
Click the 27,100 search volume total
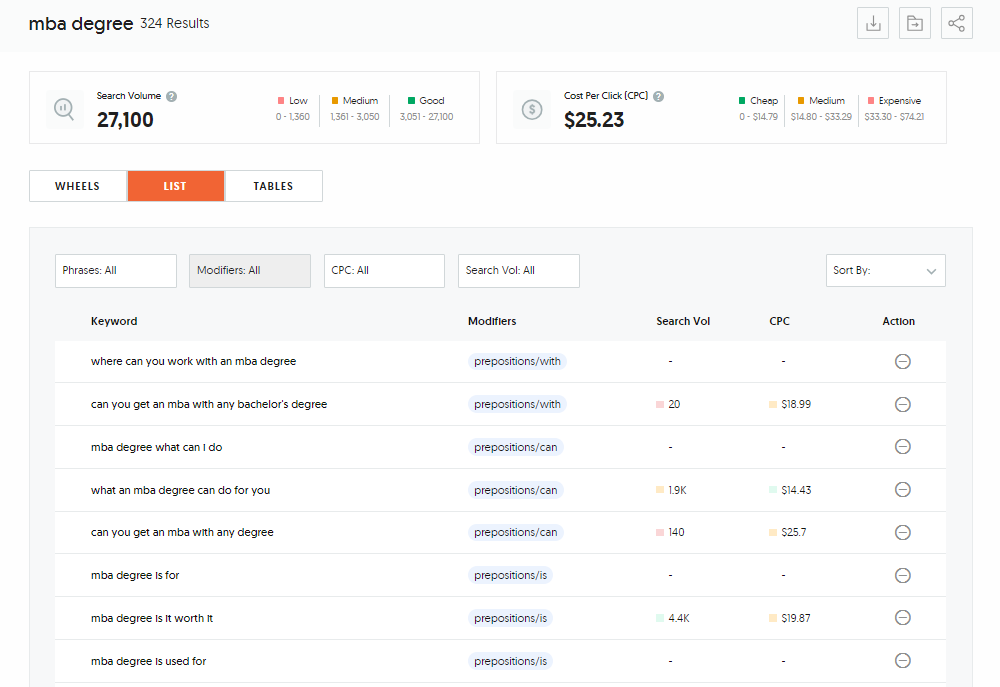pyautogui.click(x=125, y=119)
